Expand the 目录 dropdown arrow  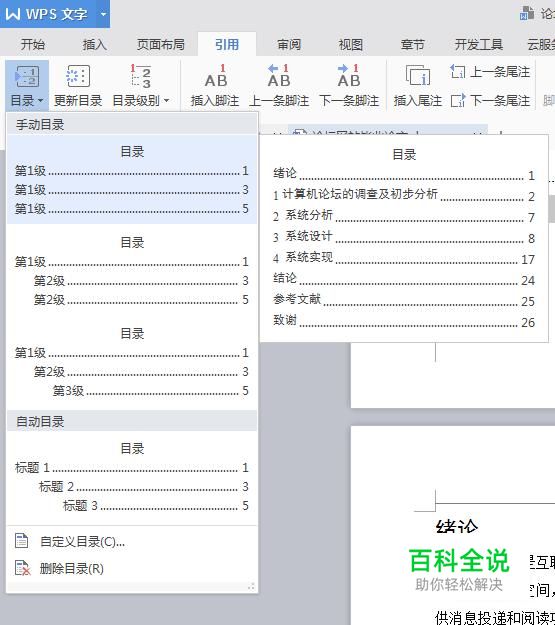click(x=40, y=101)
